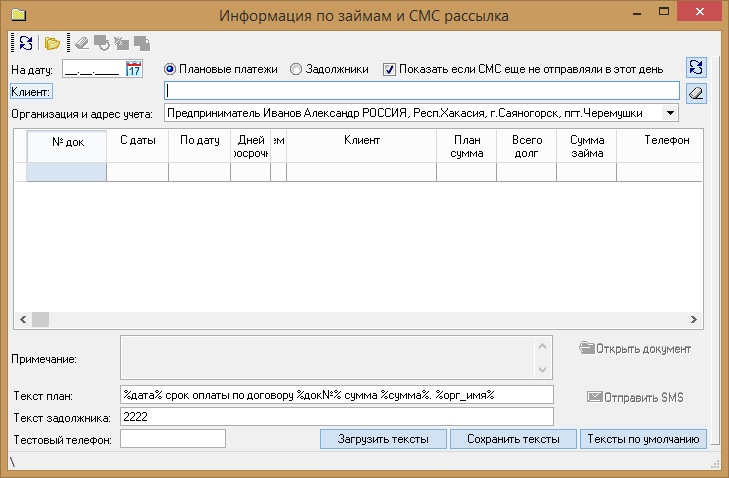Click the eraser icon in the toolbar
This screenshot has width=729, height=478.
[82, 43]
